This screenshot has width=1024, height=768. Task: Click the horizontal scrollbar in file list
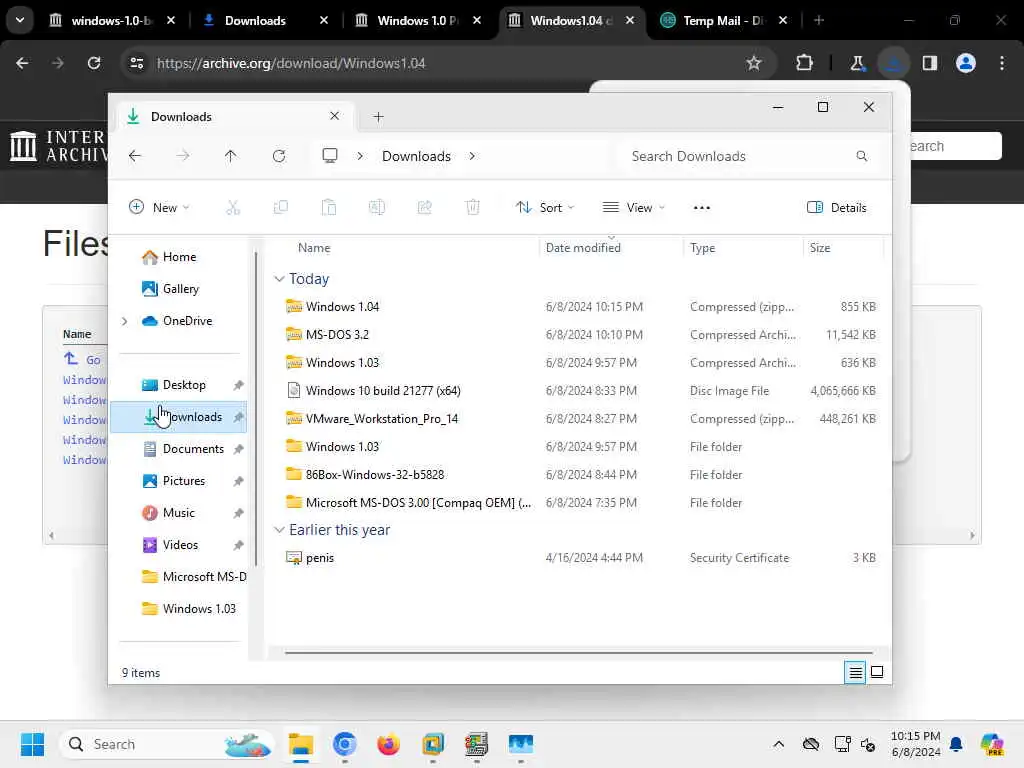[x=579, y=652]
